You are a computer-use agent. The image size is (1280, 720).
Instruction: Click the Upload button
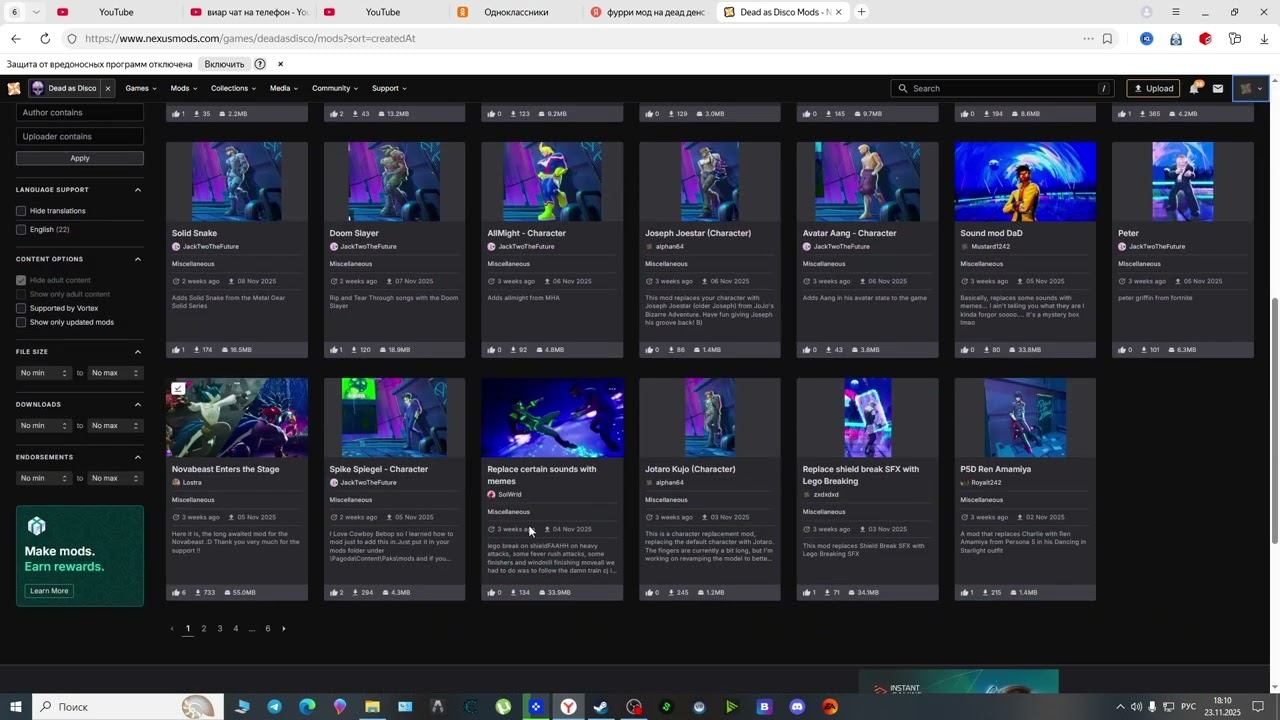[x=1154, y=88]
